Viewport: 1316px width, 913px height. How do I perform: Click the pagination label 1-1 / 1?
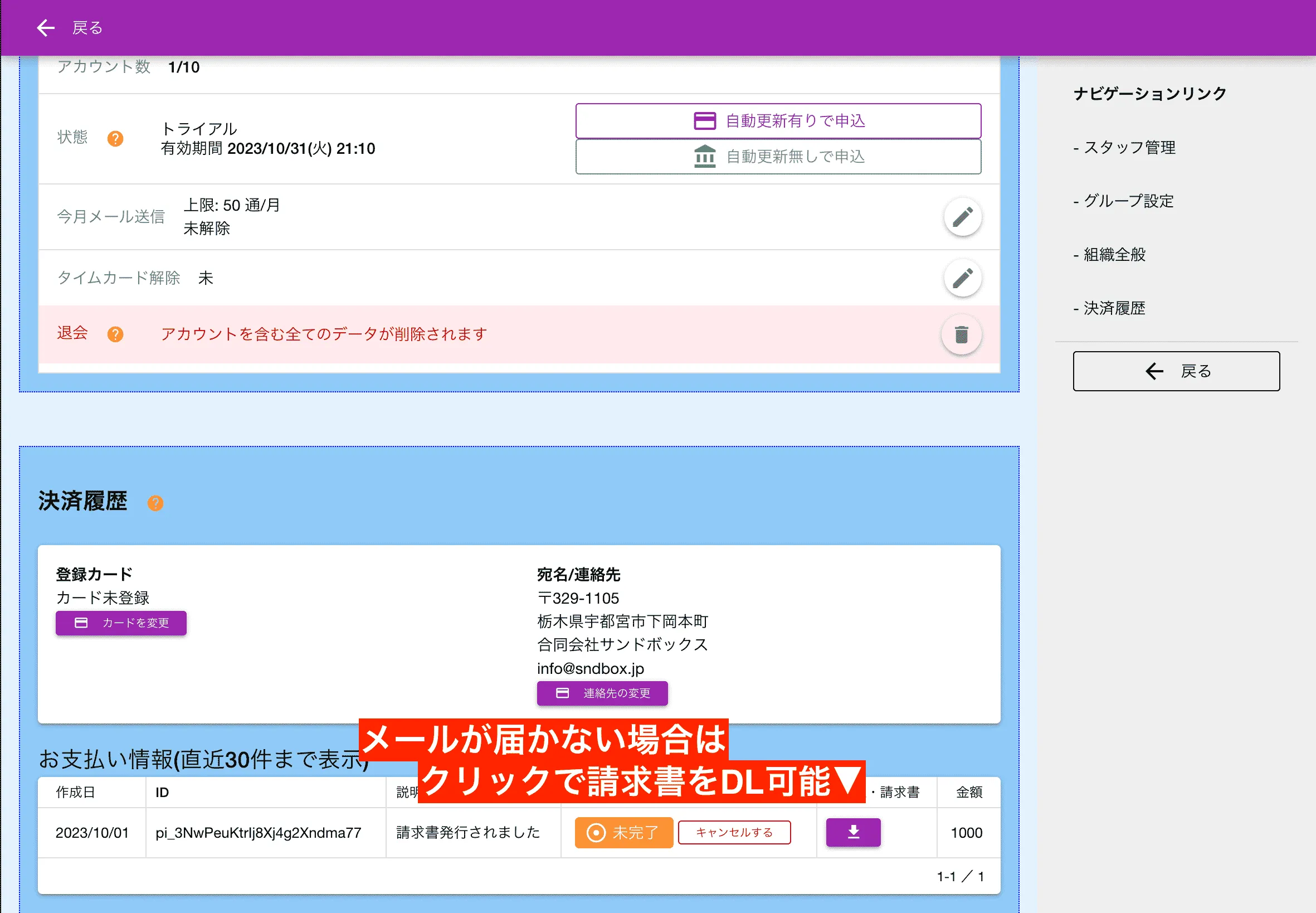tap(960, 875)
